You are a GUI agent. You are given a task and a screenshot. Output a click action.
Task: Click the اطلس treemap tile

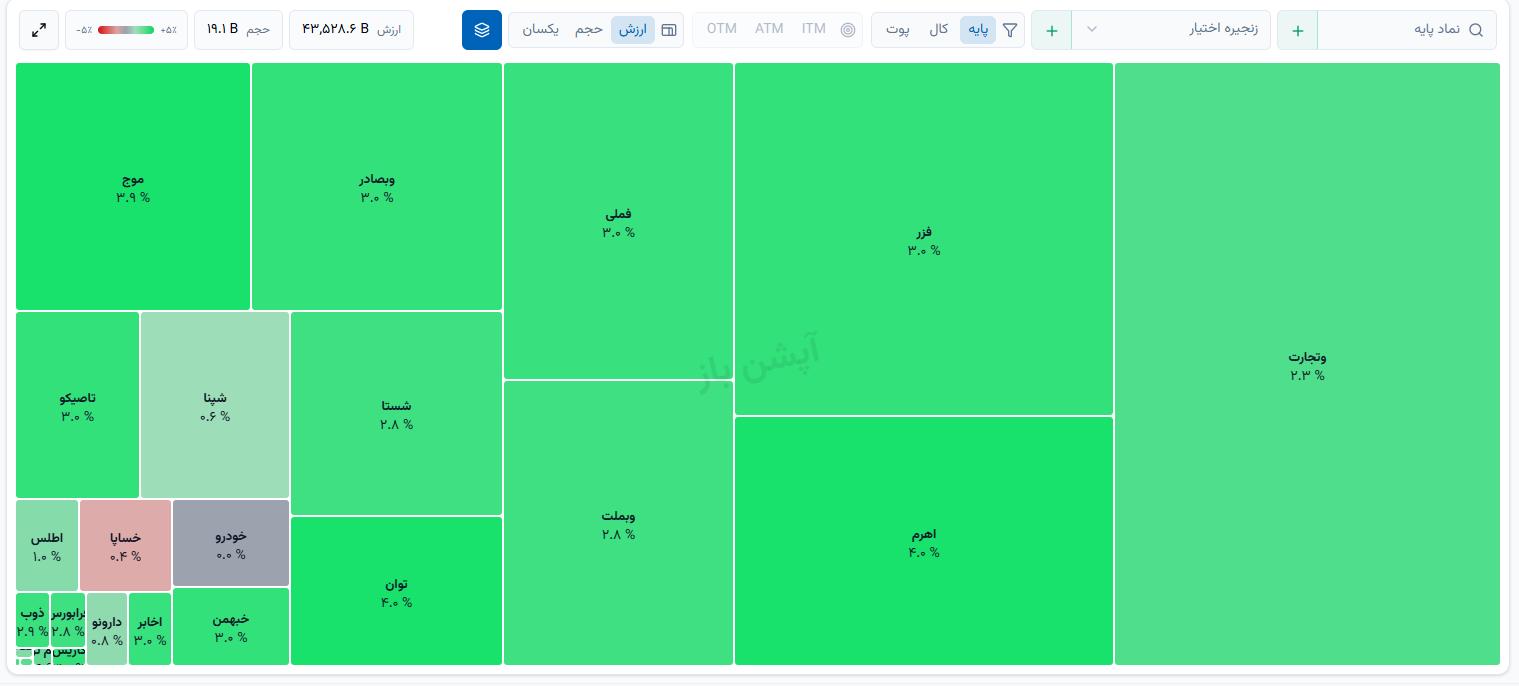tap(47, 545)
